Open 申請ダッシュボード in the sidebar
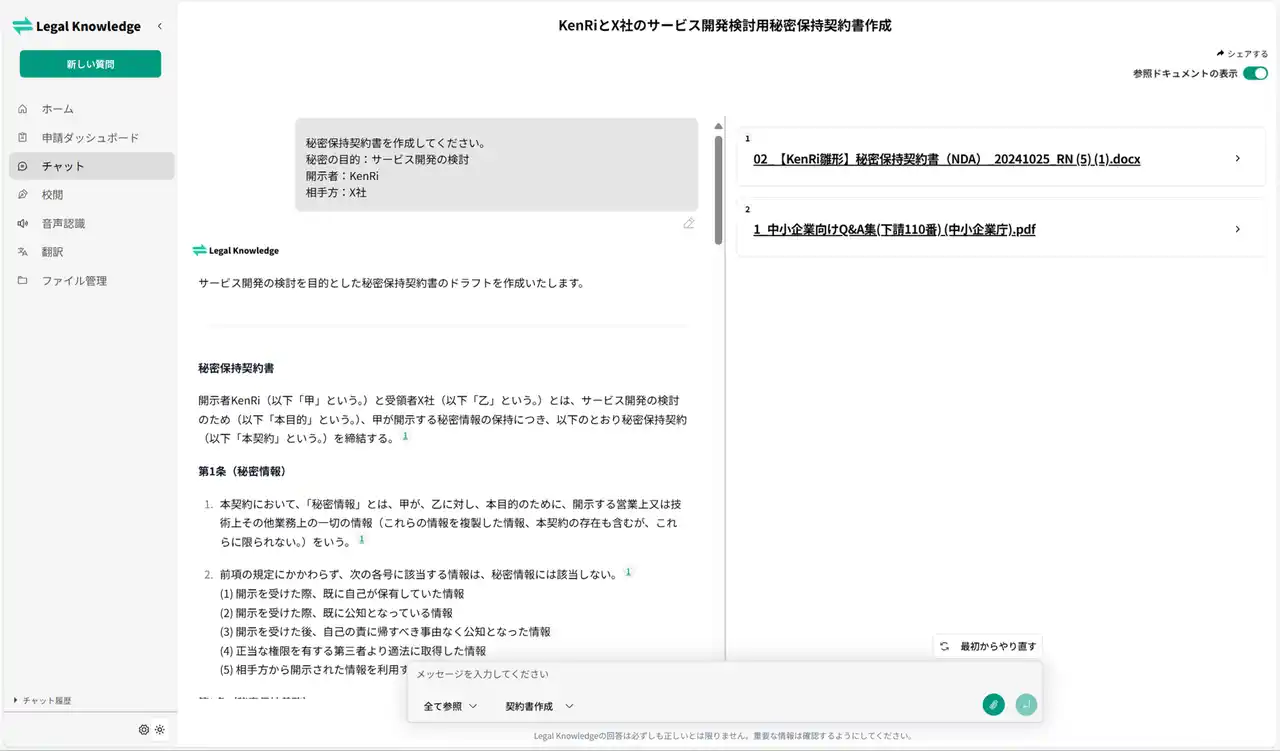 pos(89,138)
